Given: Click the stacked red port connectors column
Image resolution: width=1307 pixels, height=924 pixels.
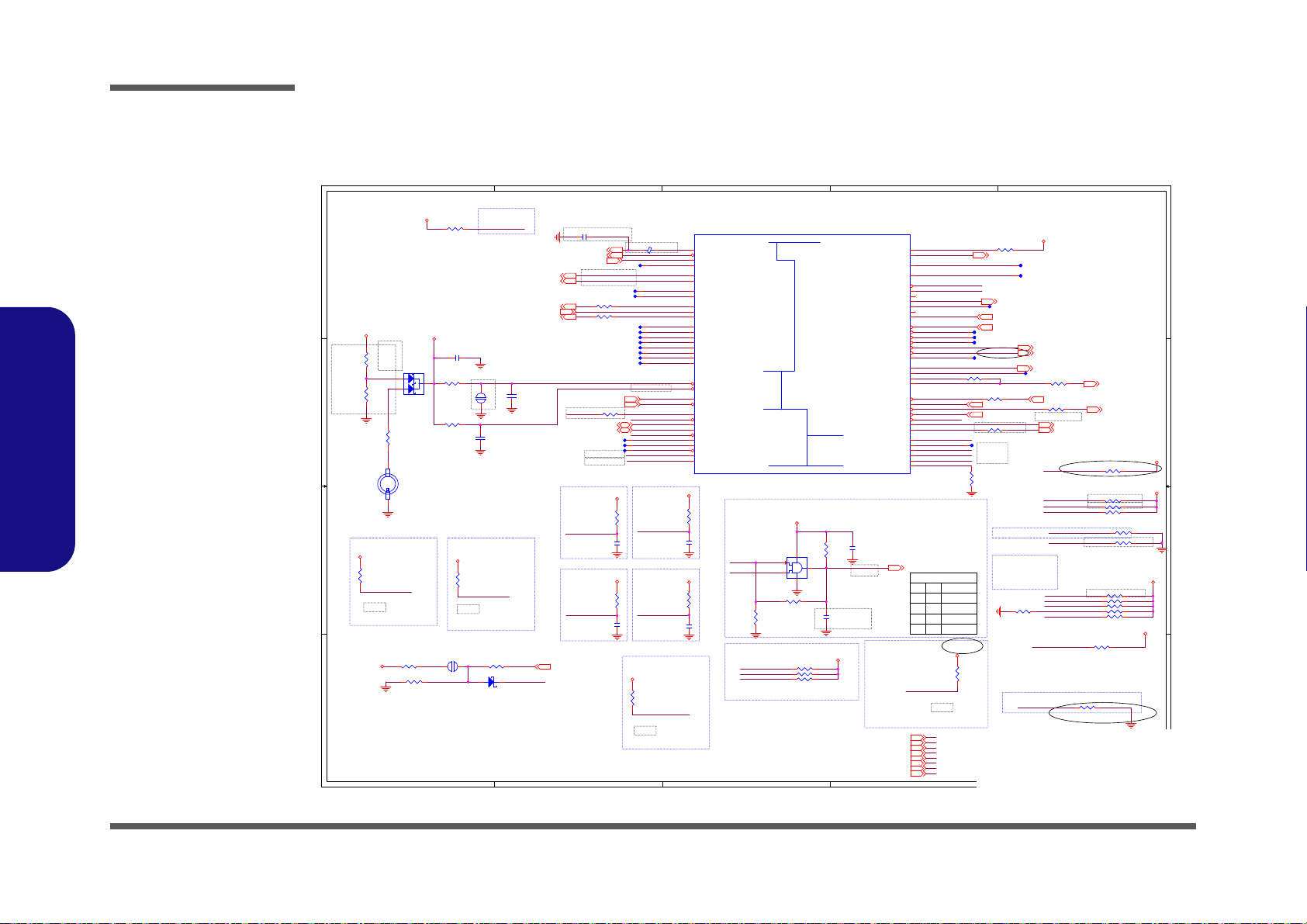Looking at the screenshot, I should tap(918, 756).
